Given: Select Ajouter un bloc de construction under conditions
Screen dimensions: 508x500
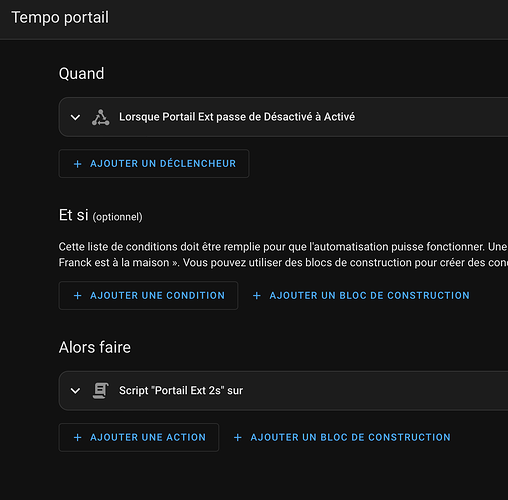Looking at the screenshot, I should point(361,296).
